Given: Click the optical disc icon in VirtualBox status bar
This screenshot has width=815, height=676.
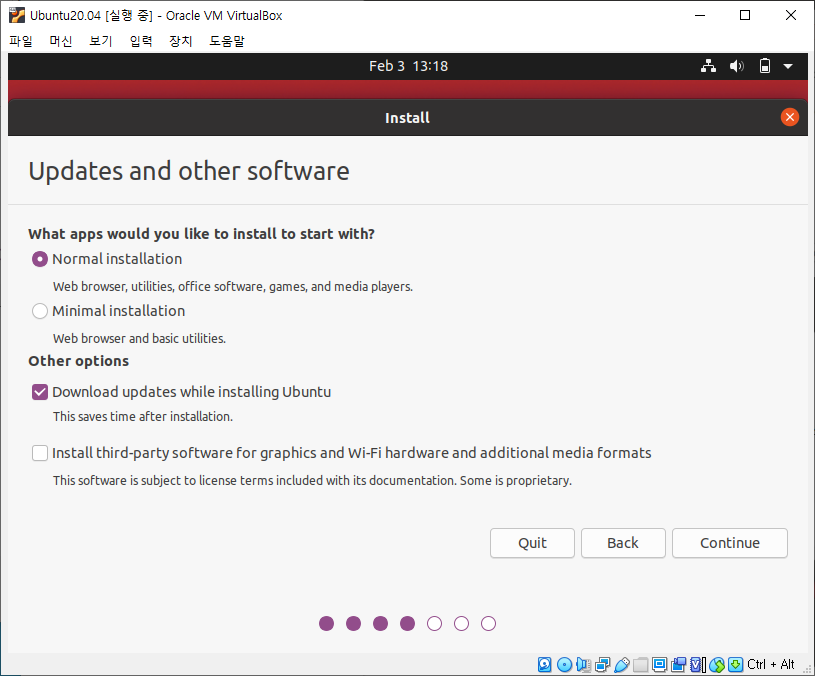Looking at the screenshot, I should (x=564, y=665).
